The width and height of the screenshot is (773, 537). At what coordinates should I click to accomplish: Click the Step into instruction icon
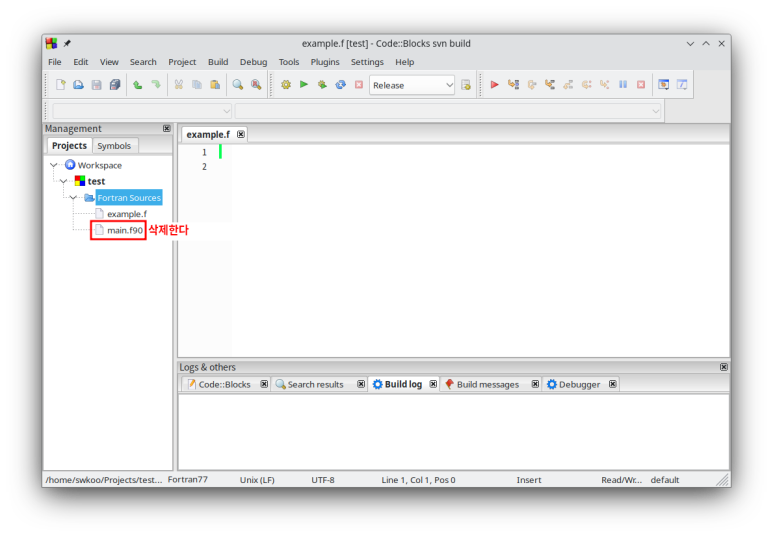604,85
